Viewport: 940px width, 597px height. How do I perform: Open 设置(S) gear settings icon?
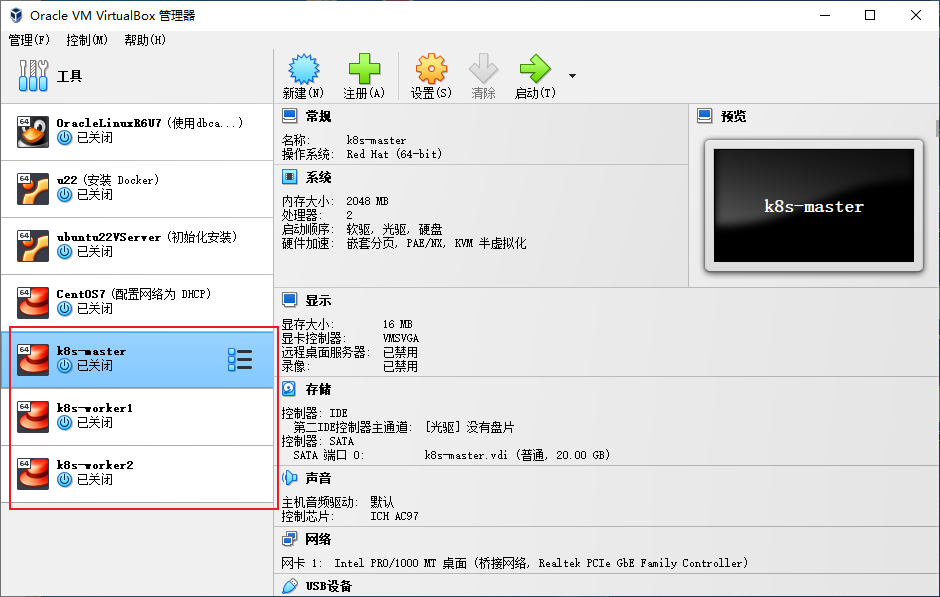(x=431, y=69)
